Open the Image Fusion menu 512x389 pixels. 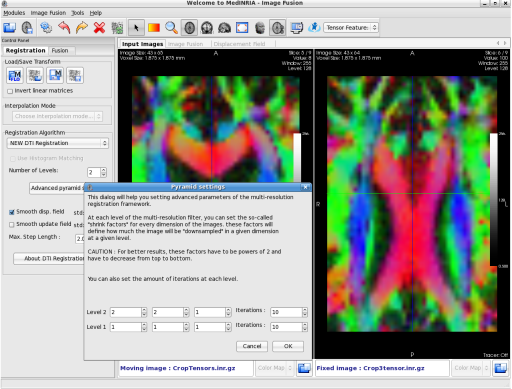pos(48,13)
